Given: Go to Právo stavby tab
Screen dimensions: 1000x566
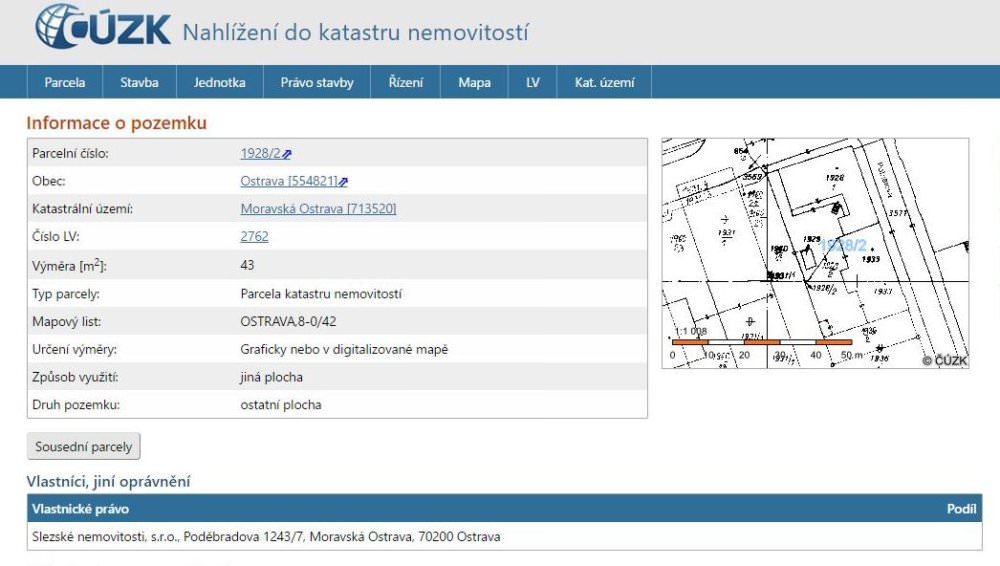Looking at the screenshot, I should pos(317,82).
